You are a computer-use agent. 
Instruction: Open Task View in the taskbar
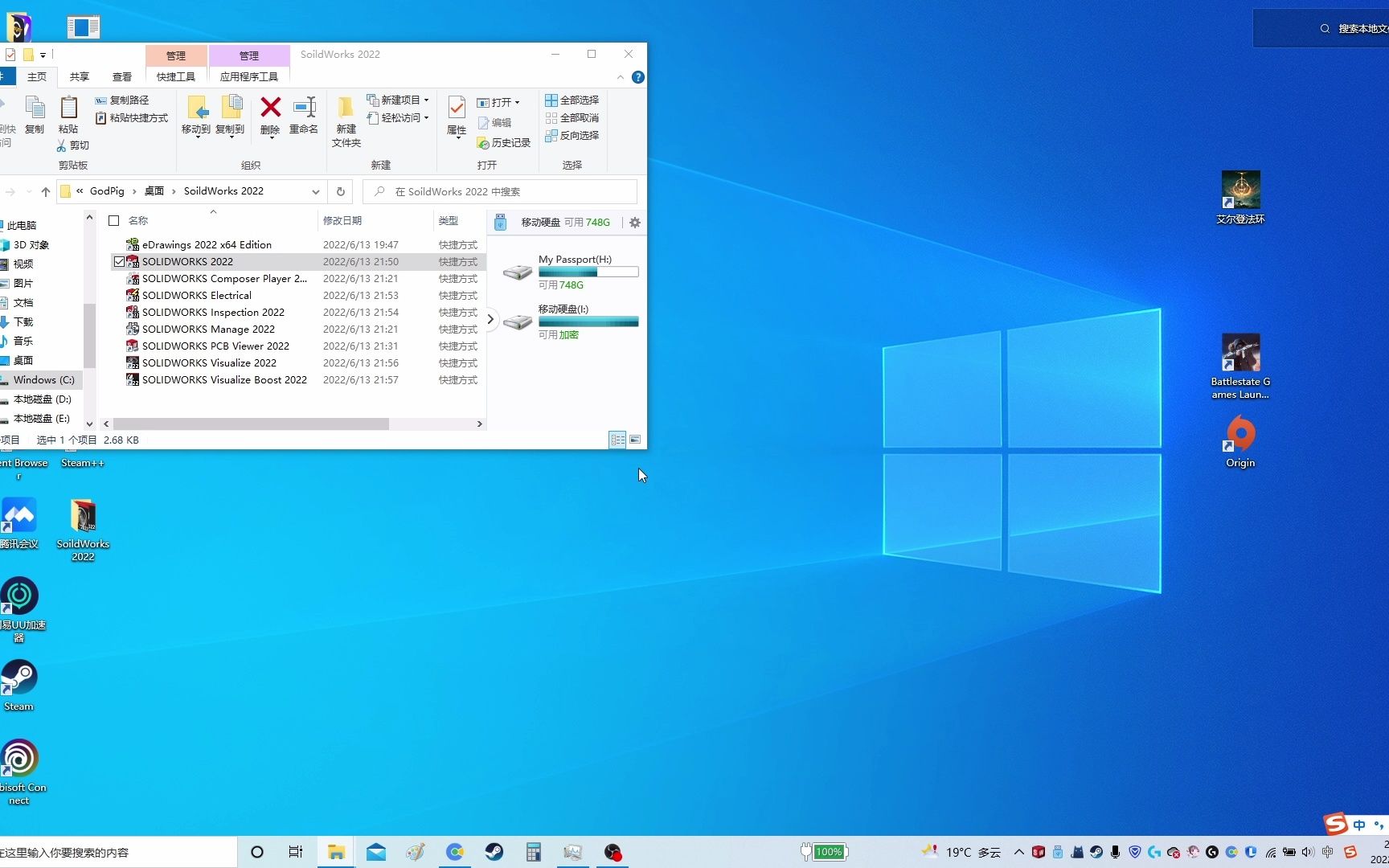295,852
